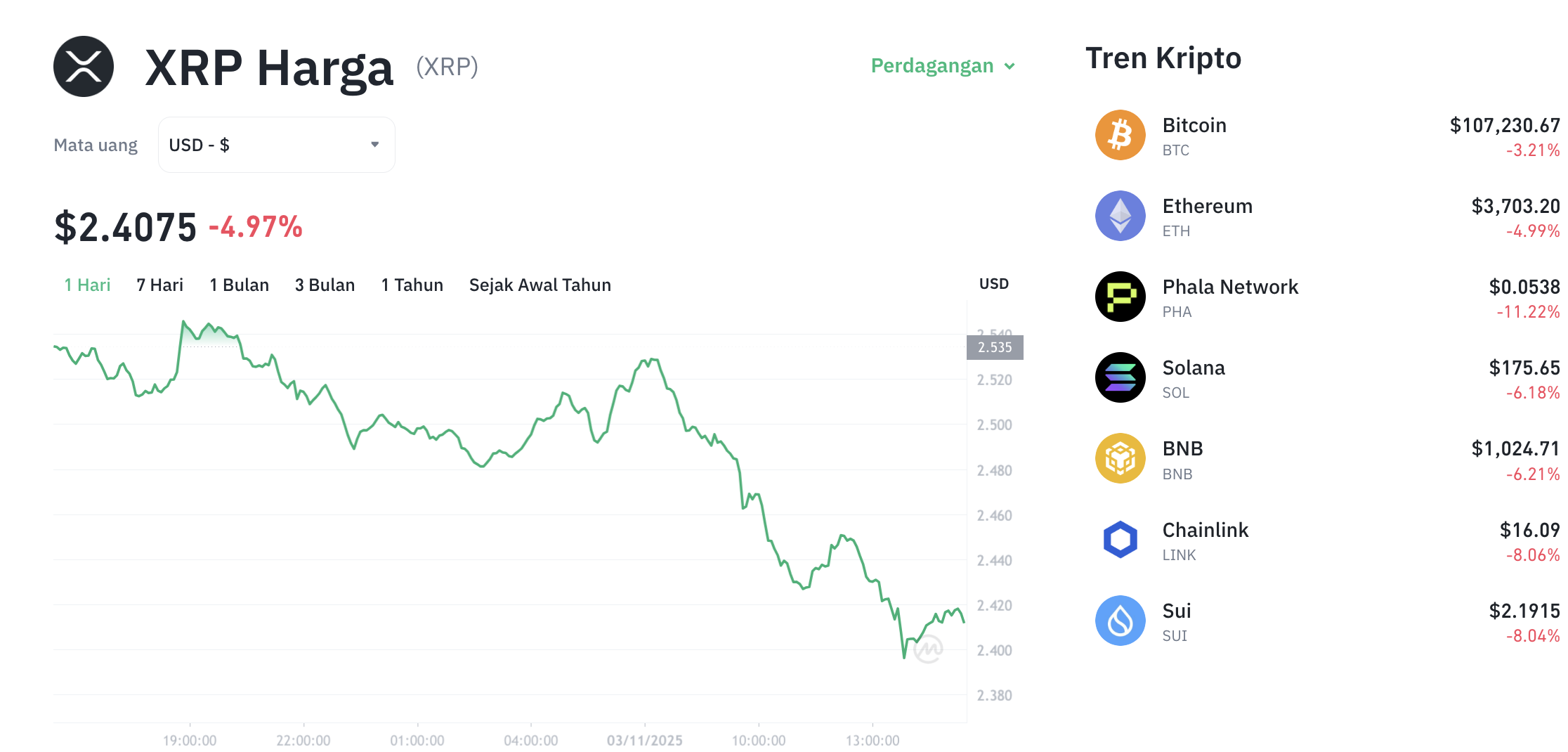The image size is (1568, 752).
Task: Select the Phala Network icon
Action: coord(1119,297)
